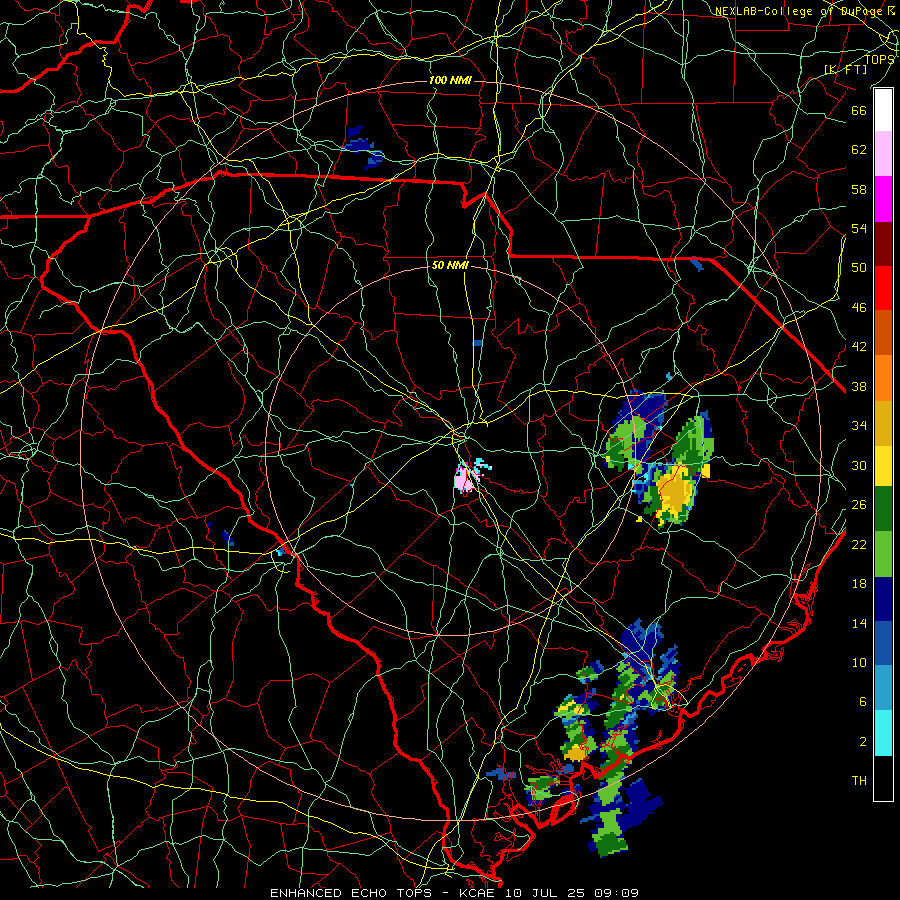Click the navy blue legend swatch
900x900 pixels.
click(883, 599)
